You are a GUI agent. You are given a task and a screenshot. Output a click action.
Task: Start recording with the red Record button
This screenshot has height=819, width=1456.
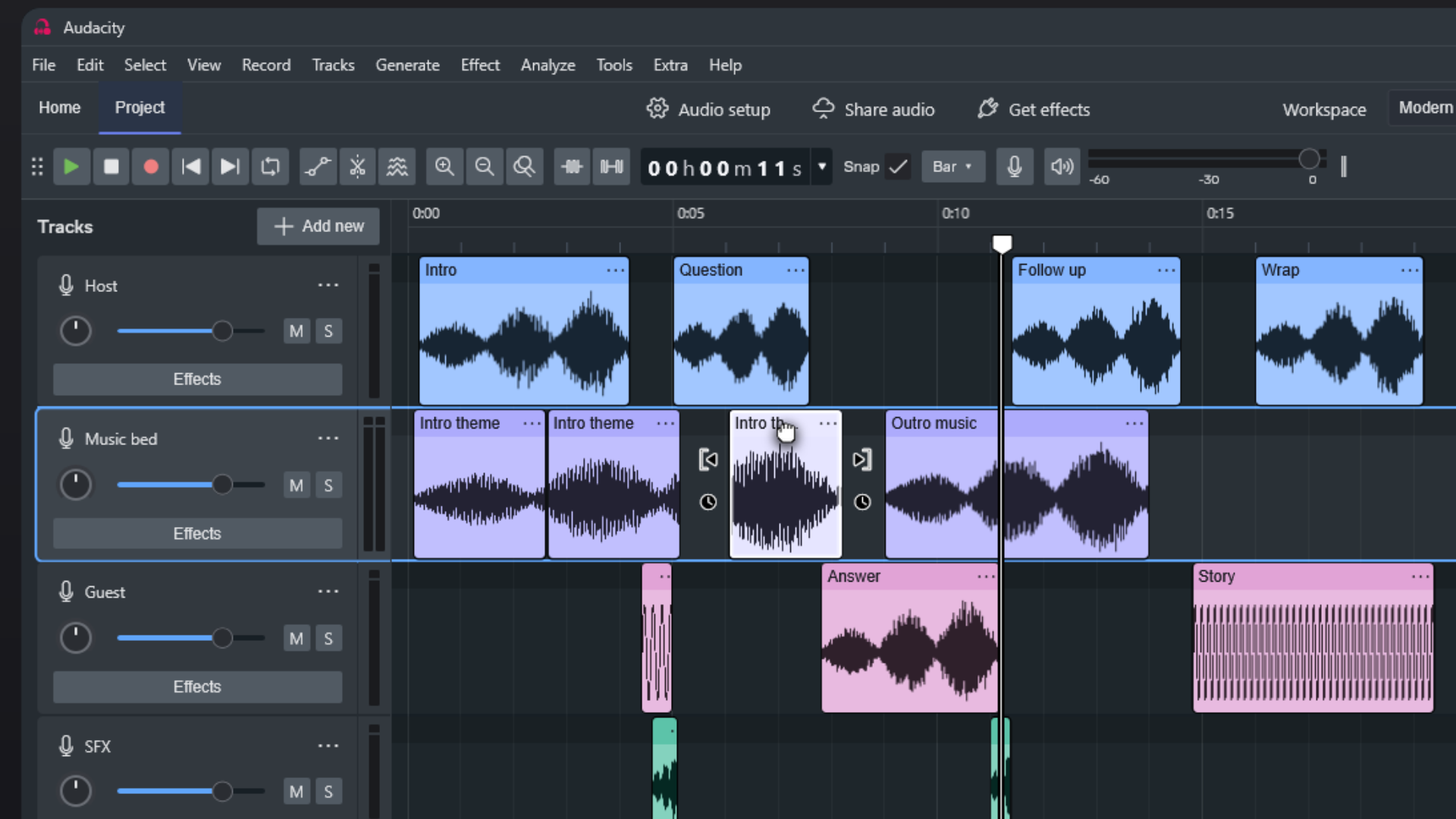click(151, 167)
